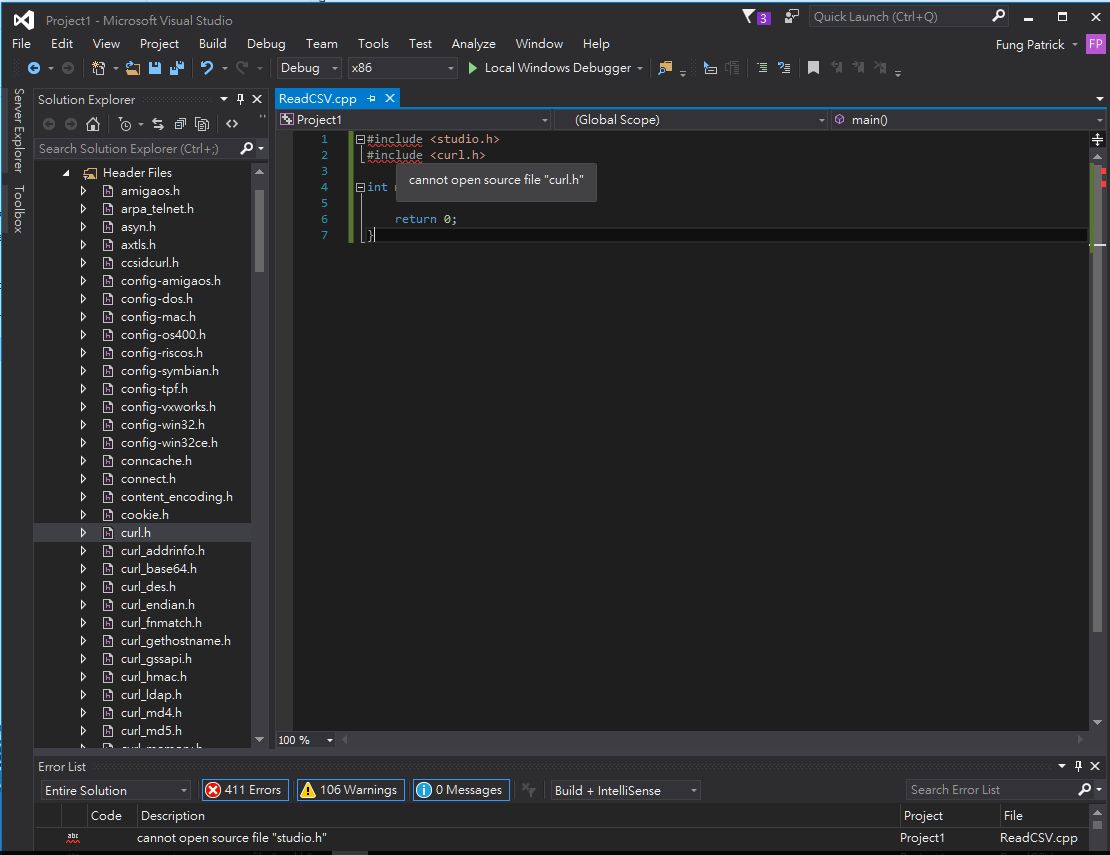Image resolution: width=1110 pixels, height=855 pixels.
Task: Undo the last action with the Undo icon
Action: (x=207, y=68)
